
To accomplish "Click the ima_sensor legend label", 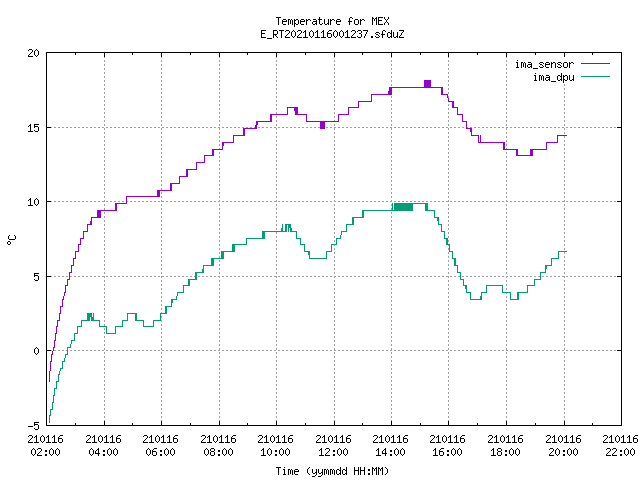I will (x=544, y=64).
